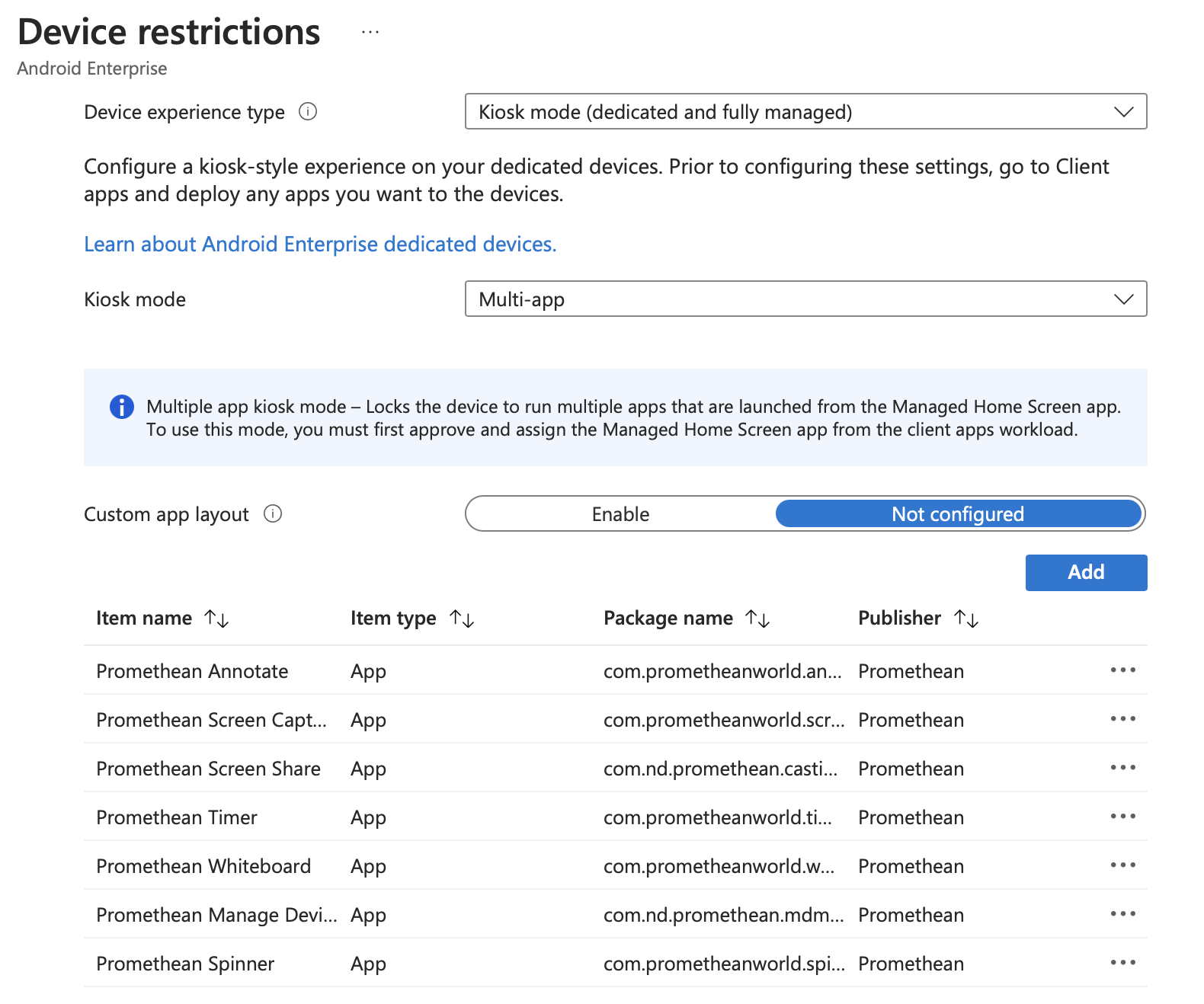This screenshot has height=1004, width=1204.
Task: Open row menu for Promethean Whiteboard
Action: (1122, 865)
